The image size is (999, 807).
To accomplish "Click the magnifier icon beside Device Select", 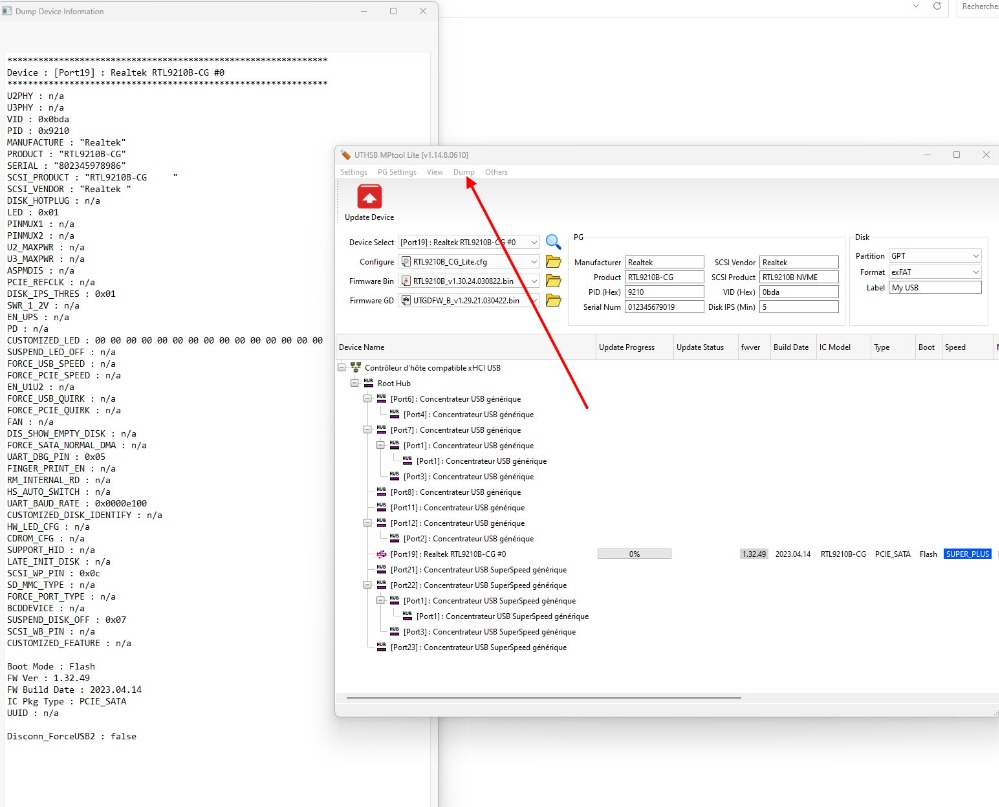I will [x=553, y=242].
